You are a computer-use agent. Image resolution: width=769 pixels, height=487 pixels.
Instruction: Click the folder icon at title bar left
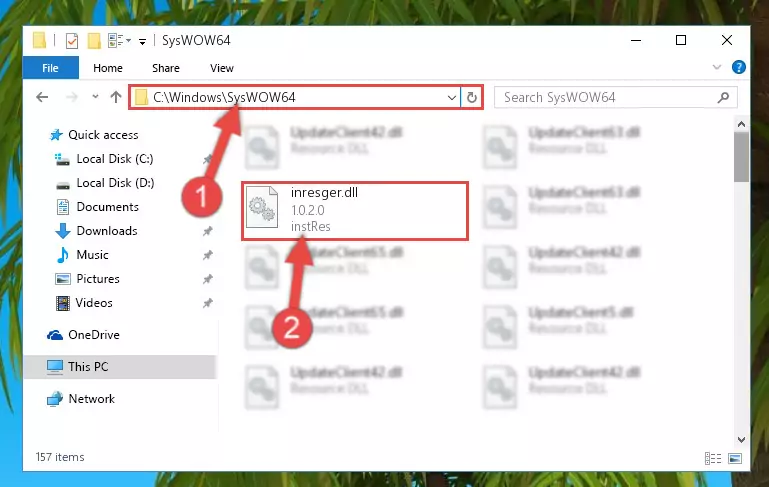39,41
